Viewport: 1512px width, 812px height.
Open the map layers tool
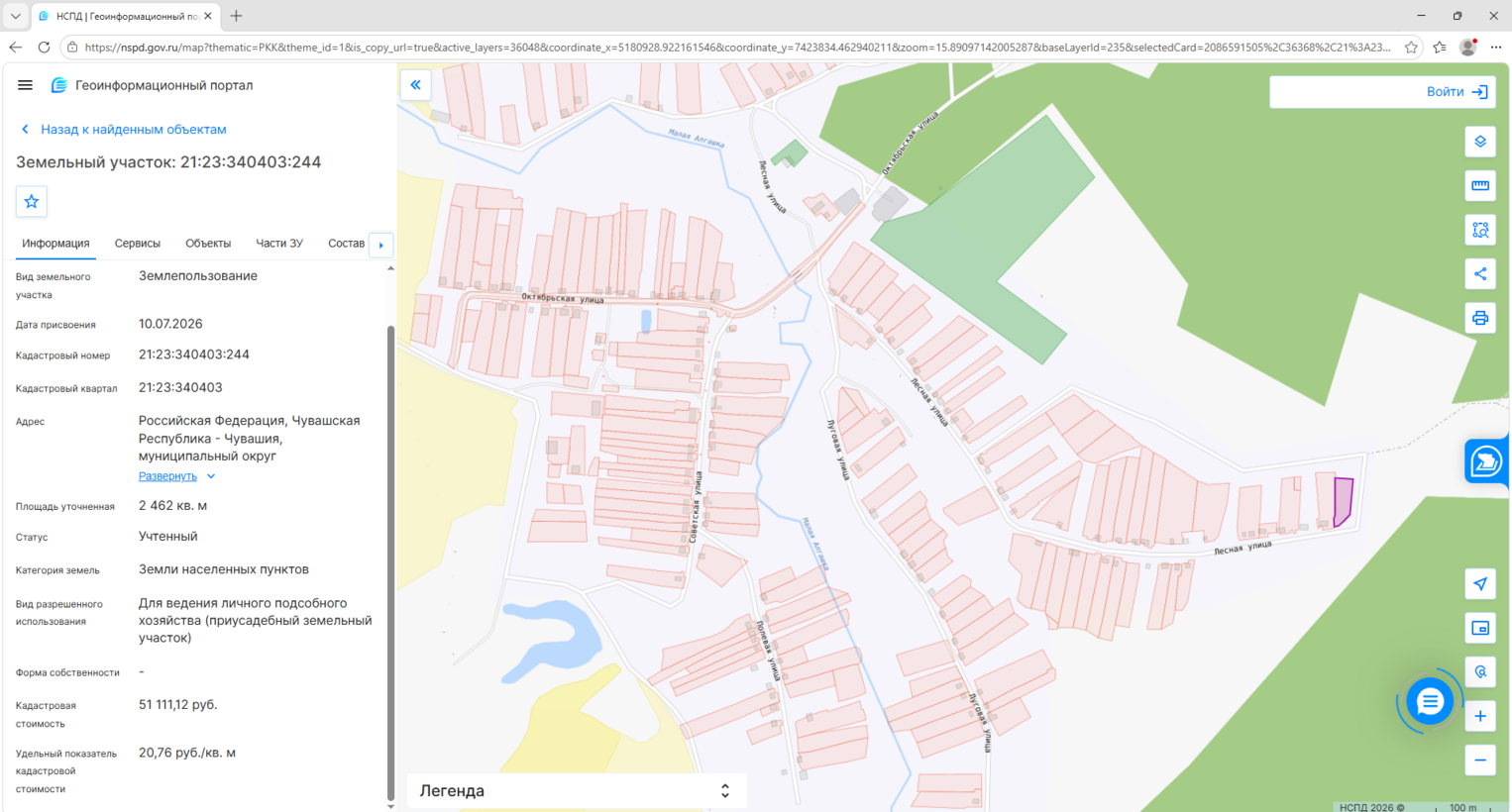tap(1480, 142)
